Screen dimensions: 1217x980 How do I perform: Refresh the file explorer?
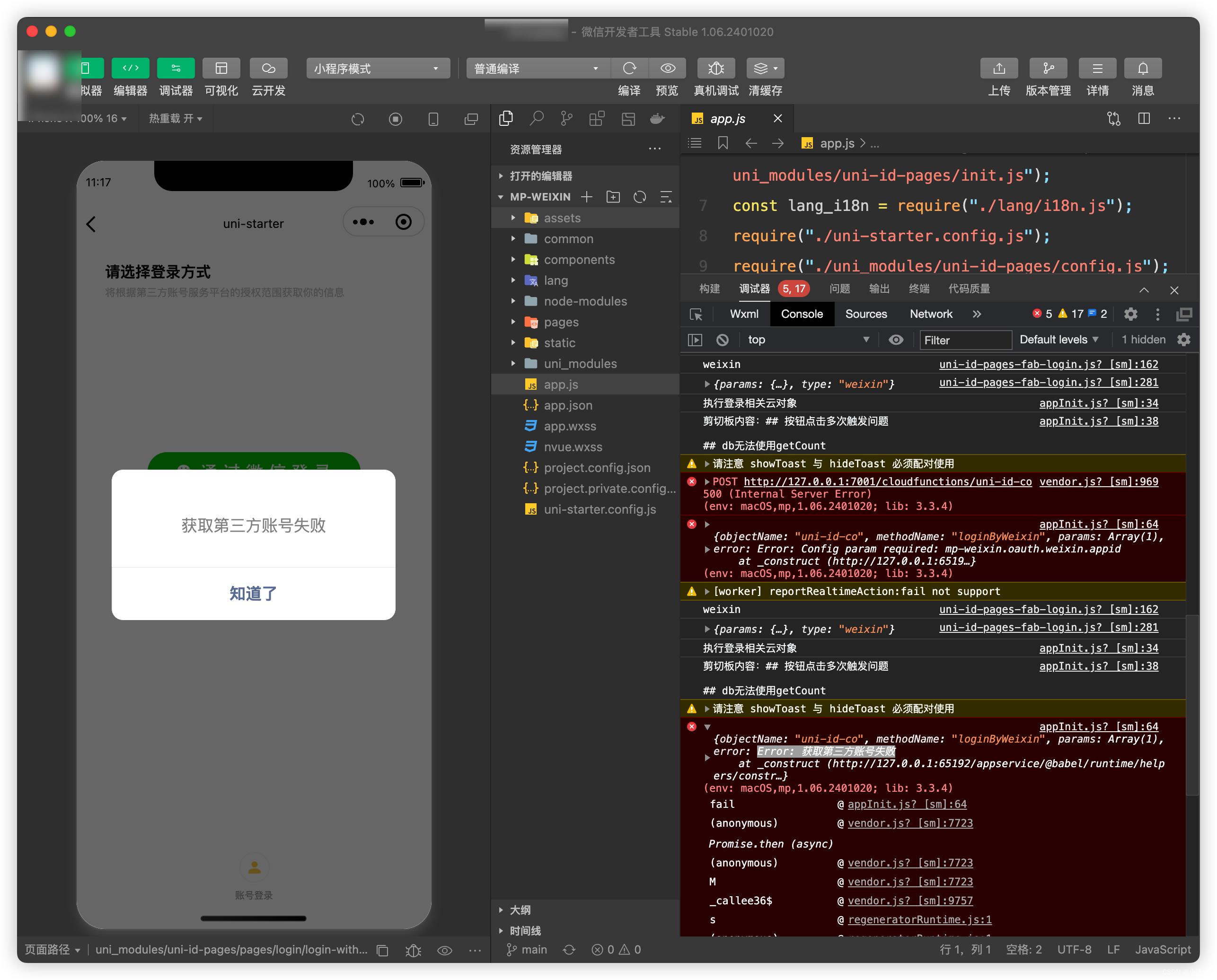[x=640, y=196]
